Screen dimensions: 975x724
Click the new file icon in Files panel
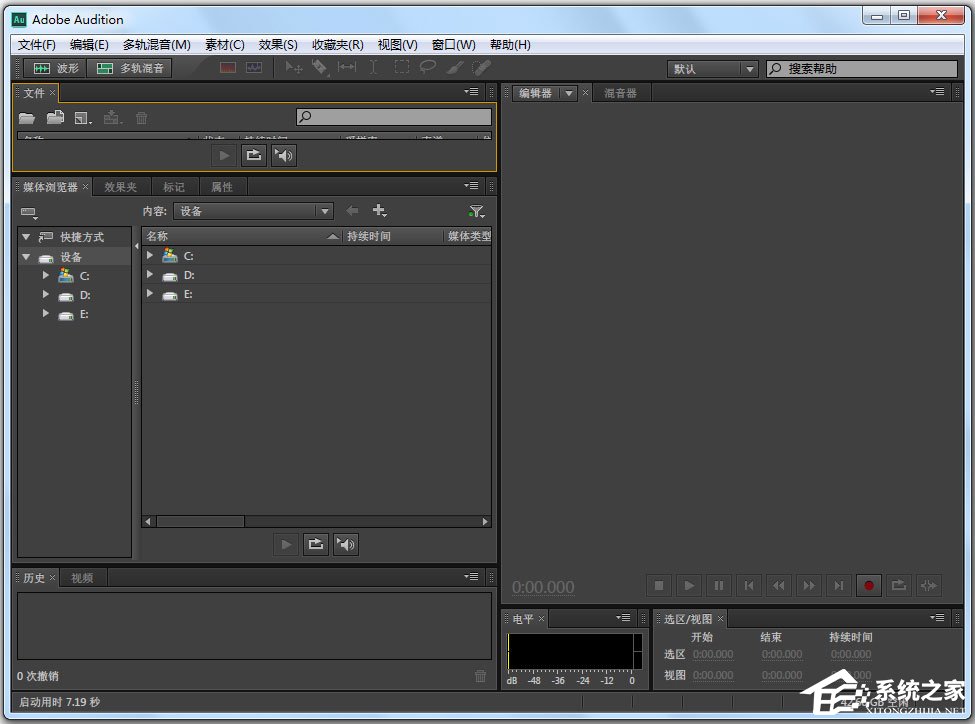83,118
